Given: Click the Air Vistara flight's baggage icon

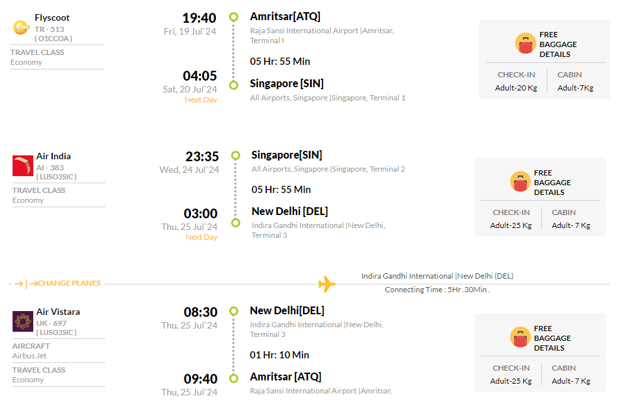Looking at the screenshot, I should (x=520, y=337).
